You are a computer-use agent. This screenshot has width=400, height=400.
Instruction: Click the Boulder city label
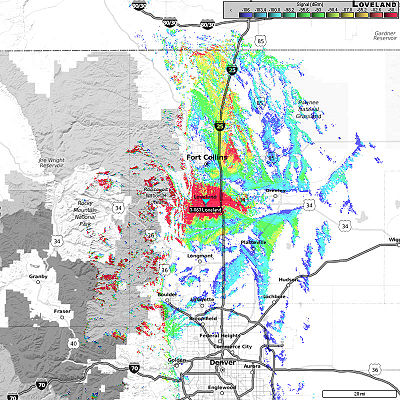[x=167, y=295]
